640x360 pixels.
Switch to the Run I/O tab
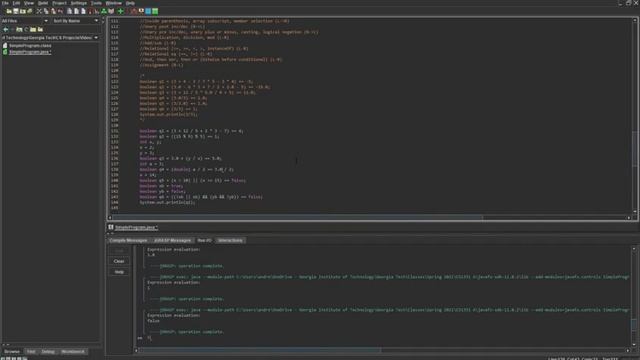204,240
